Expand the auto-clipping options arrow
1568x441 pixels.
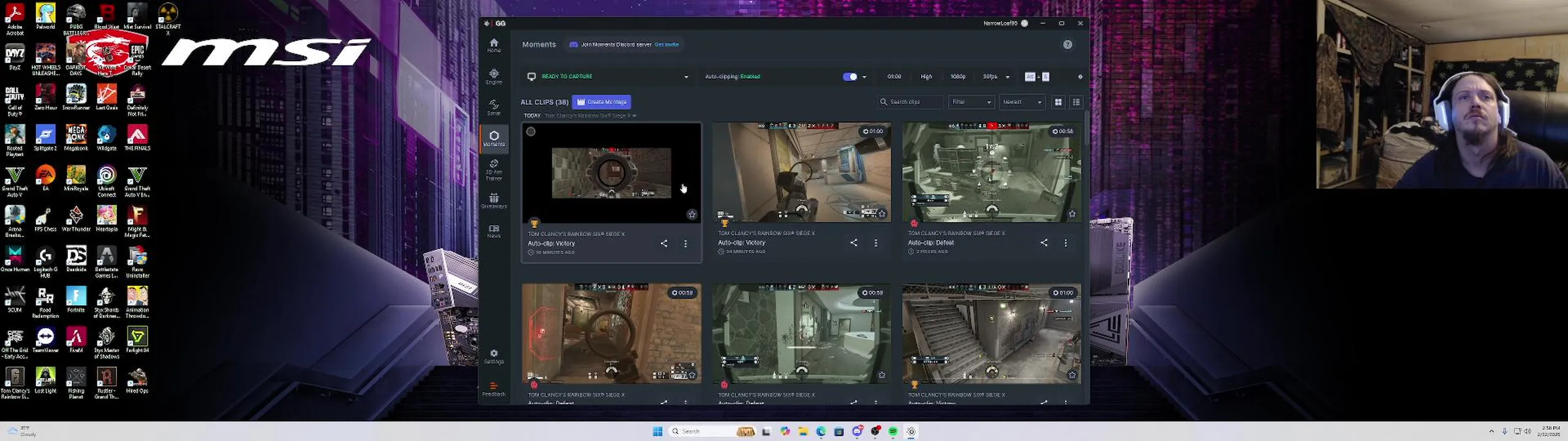(864, 77)
